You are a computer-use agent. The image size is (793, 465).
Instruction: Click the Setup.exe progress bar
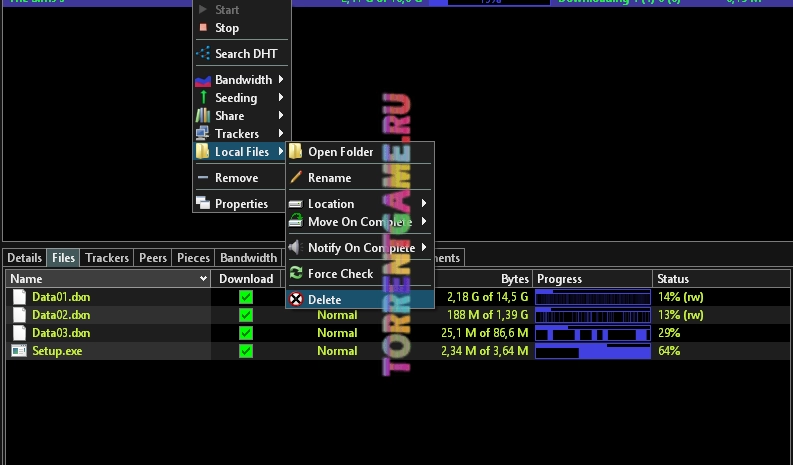pos(593,351)
